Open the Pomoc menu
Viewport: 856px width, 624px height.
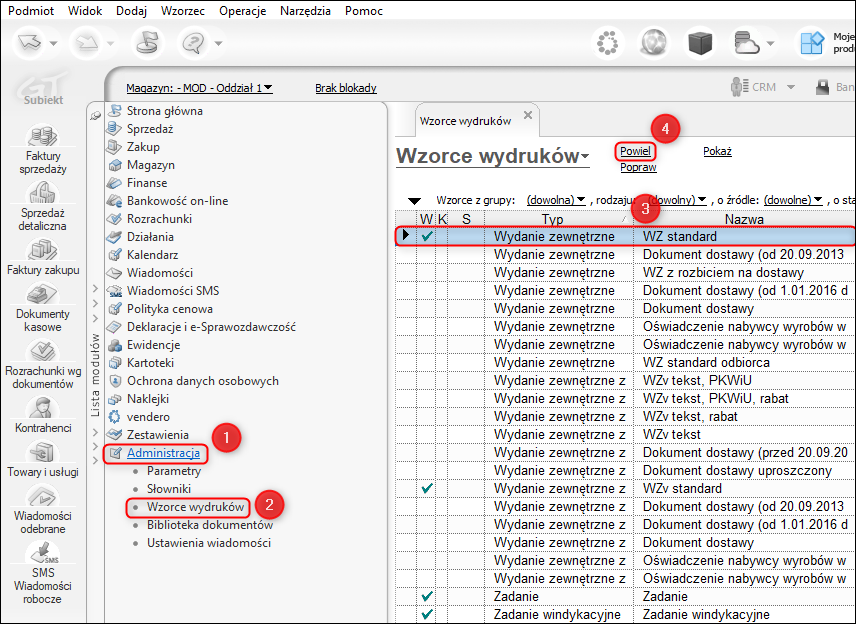pos(364,11)
